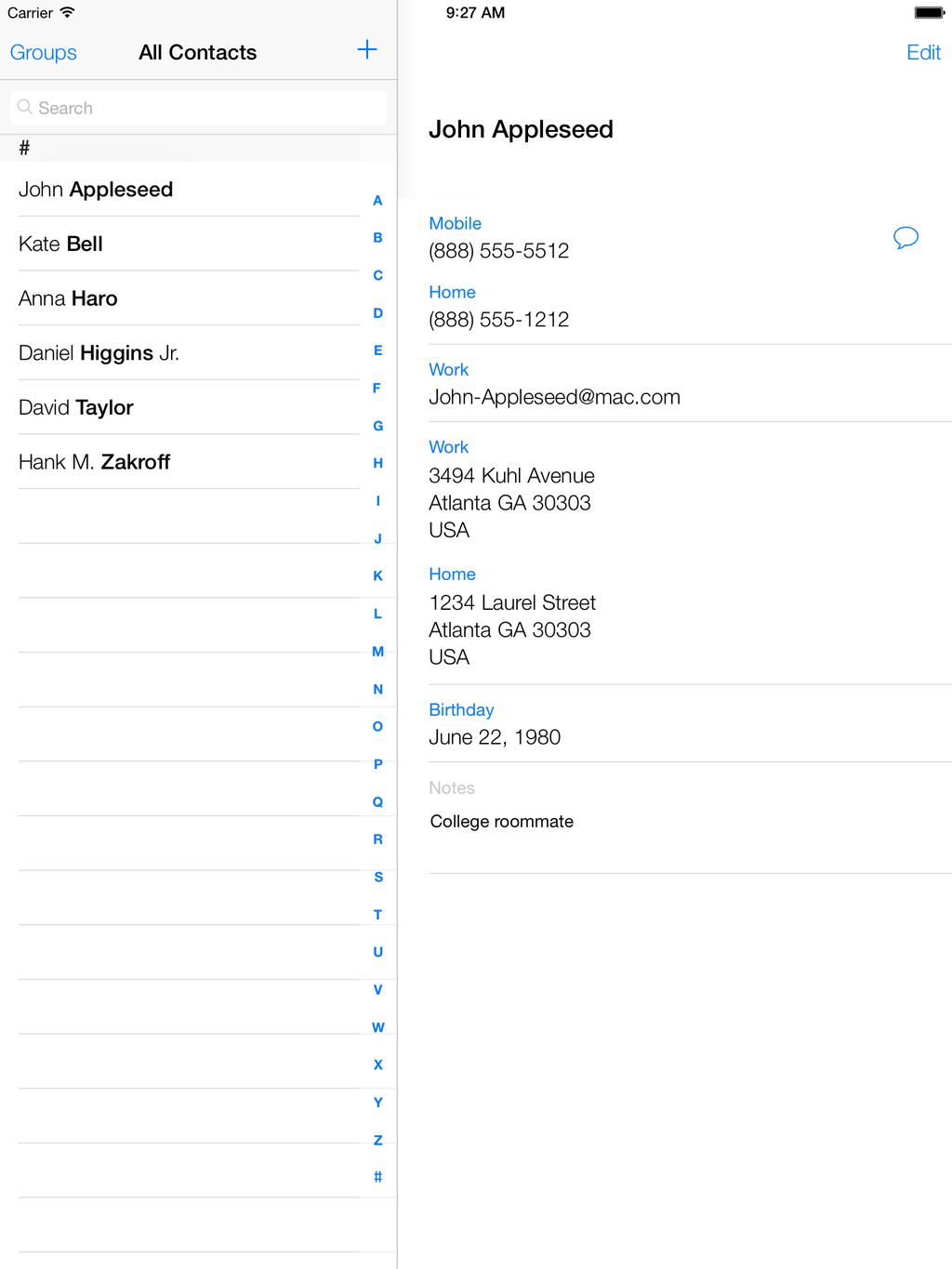Open Anna Haro's contact
The width and height of the screenshot is (952, 1269).
point(68,298)
